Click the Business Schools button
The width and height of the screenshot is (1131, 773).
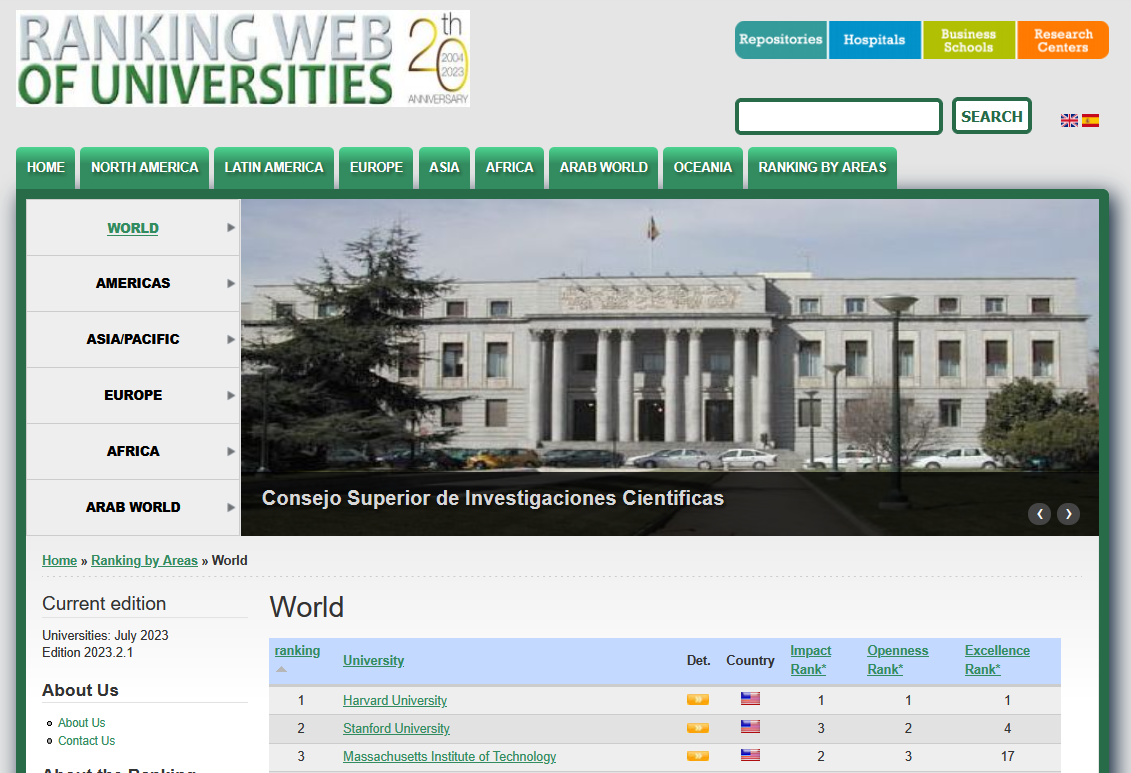(x=968, y=40)
